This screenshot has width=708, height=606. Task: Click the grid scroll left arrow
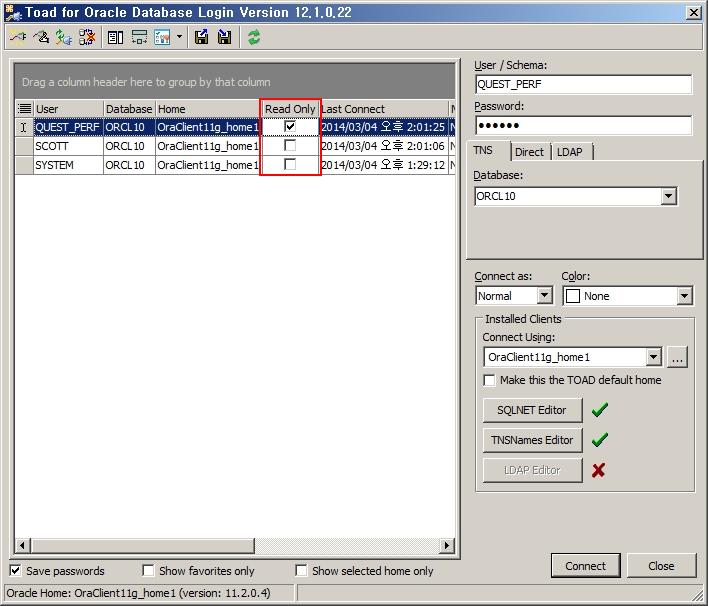point(22,545)
